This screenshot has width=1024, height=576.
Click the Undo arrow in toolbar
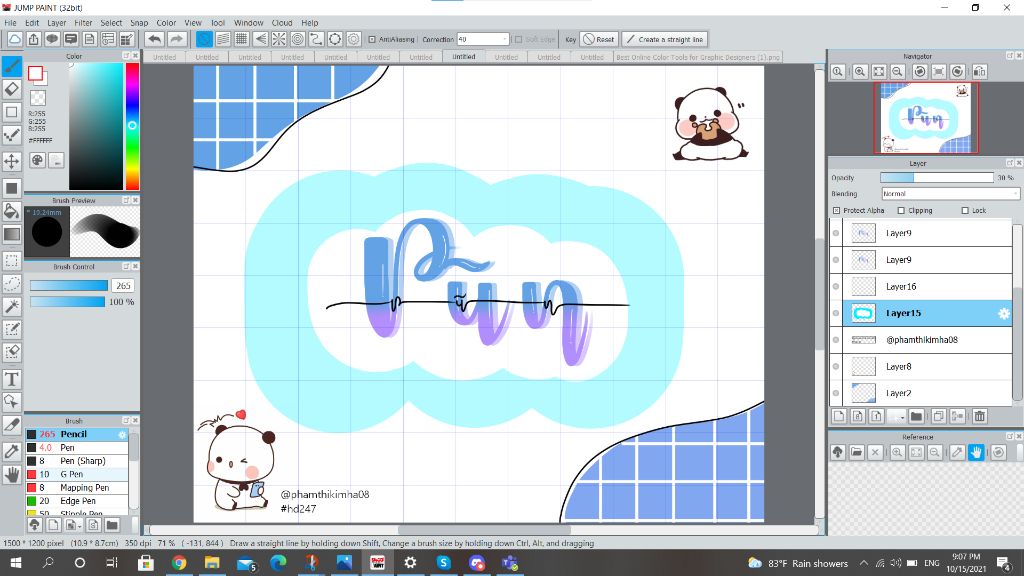click(154, 39)
